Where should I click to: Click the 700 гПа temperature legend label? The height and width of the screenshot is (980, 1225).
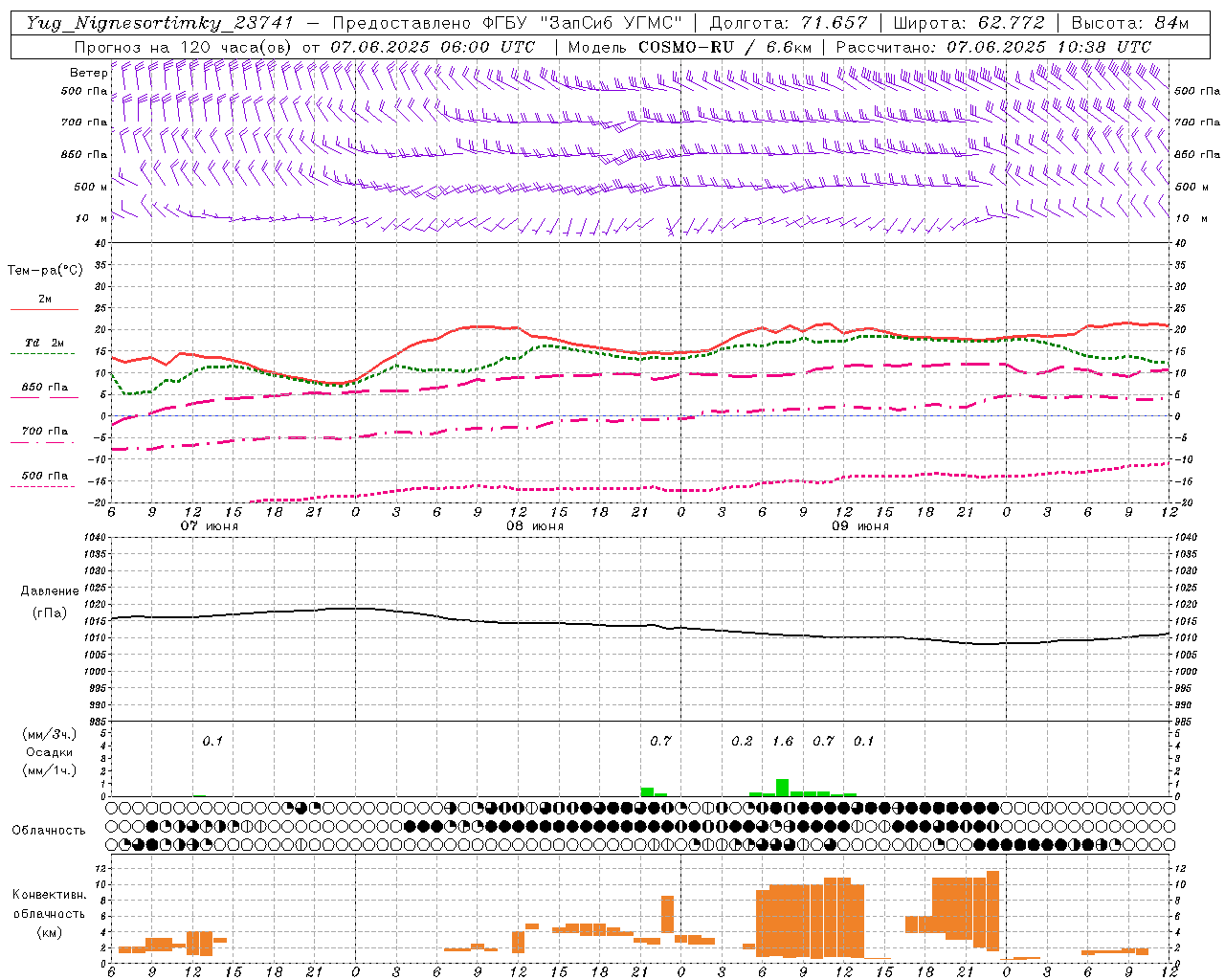click(44, 431)
